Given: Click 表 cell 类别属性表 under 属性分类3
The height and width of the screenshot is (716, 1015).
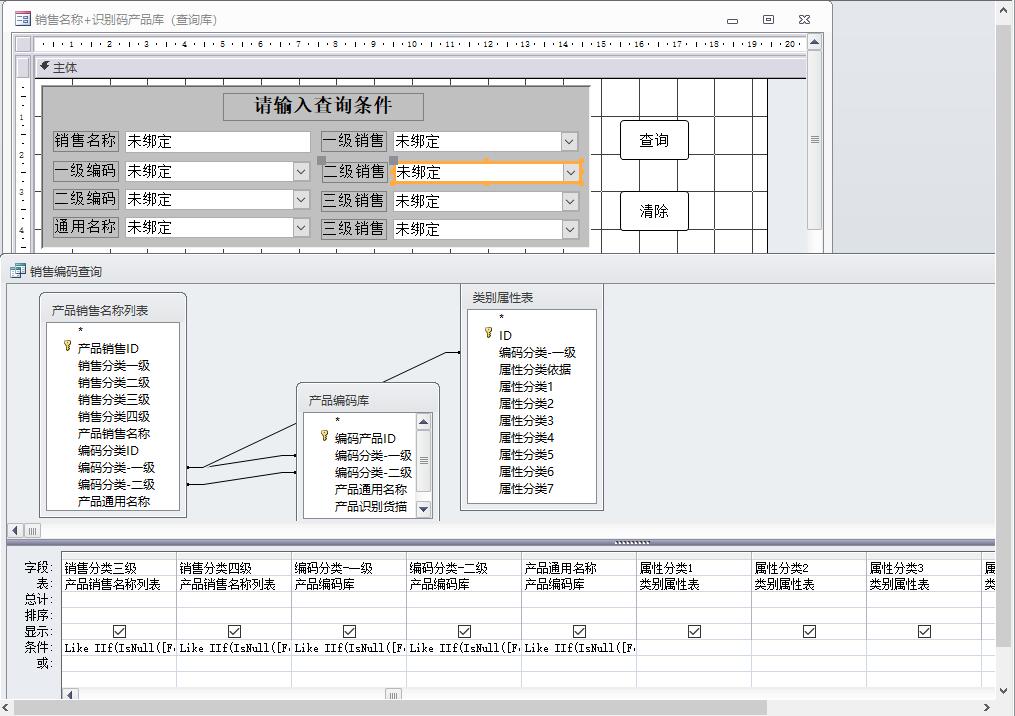Looking at the screenshot, I should [x=924, y=584].
